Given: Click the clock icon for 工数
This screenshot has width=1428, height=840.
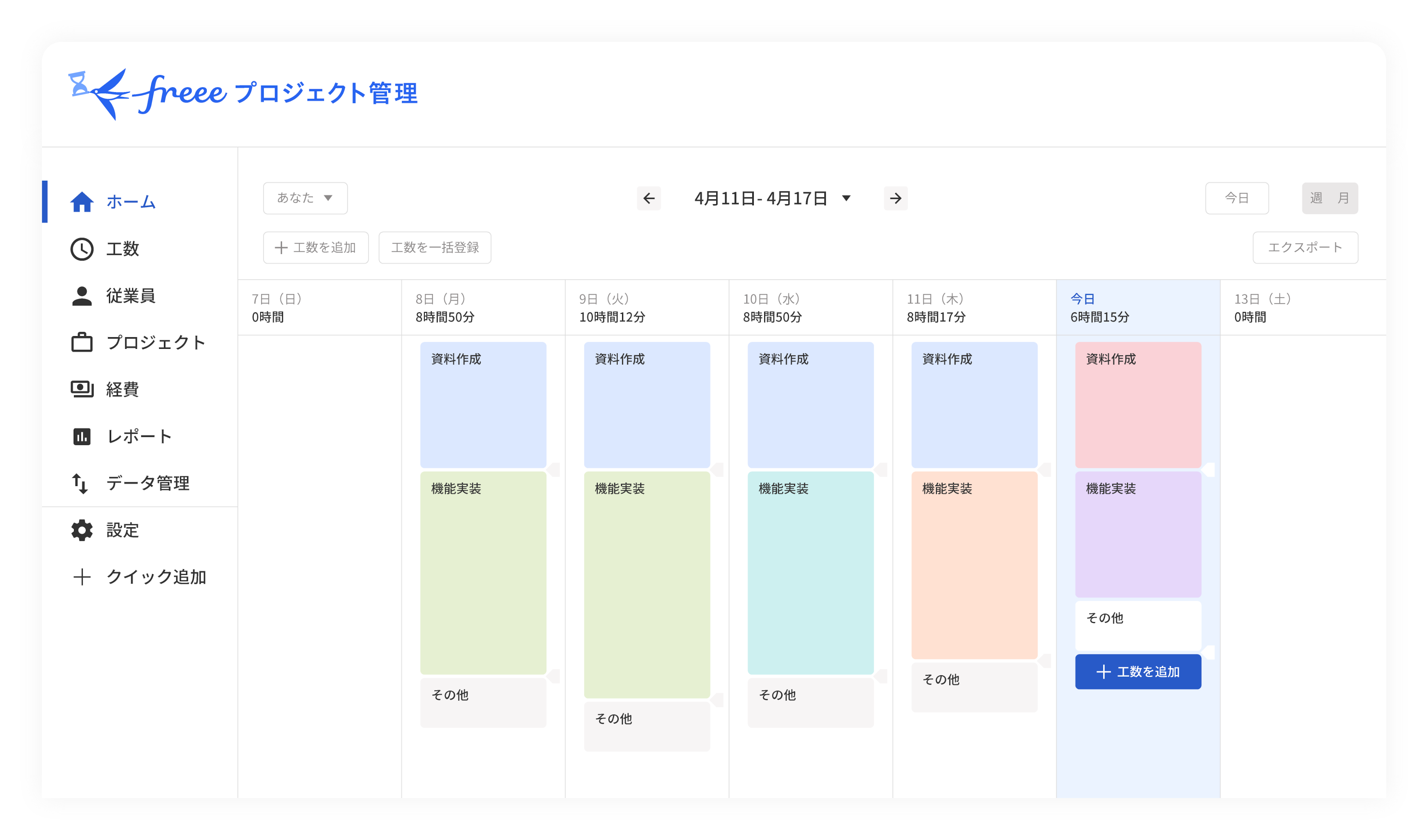Looking at the screenshot, I should 81,249.
